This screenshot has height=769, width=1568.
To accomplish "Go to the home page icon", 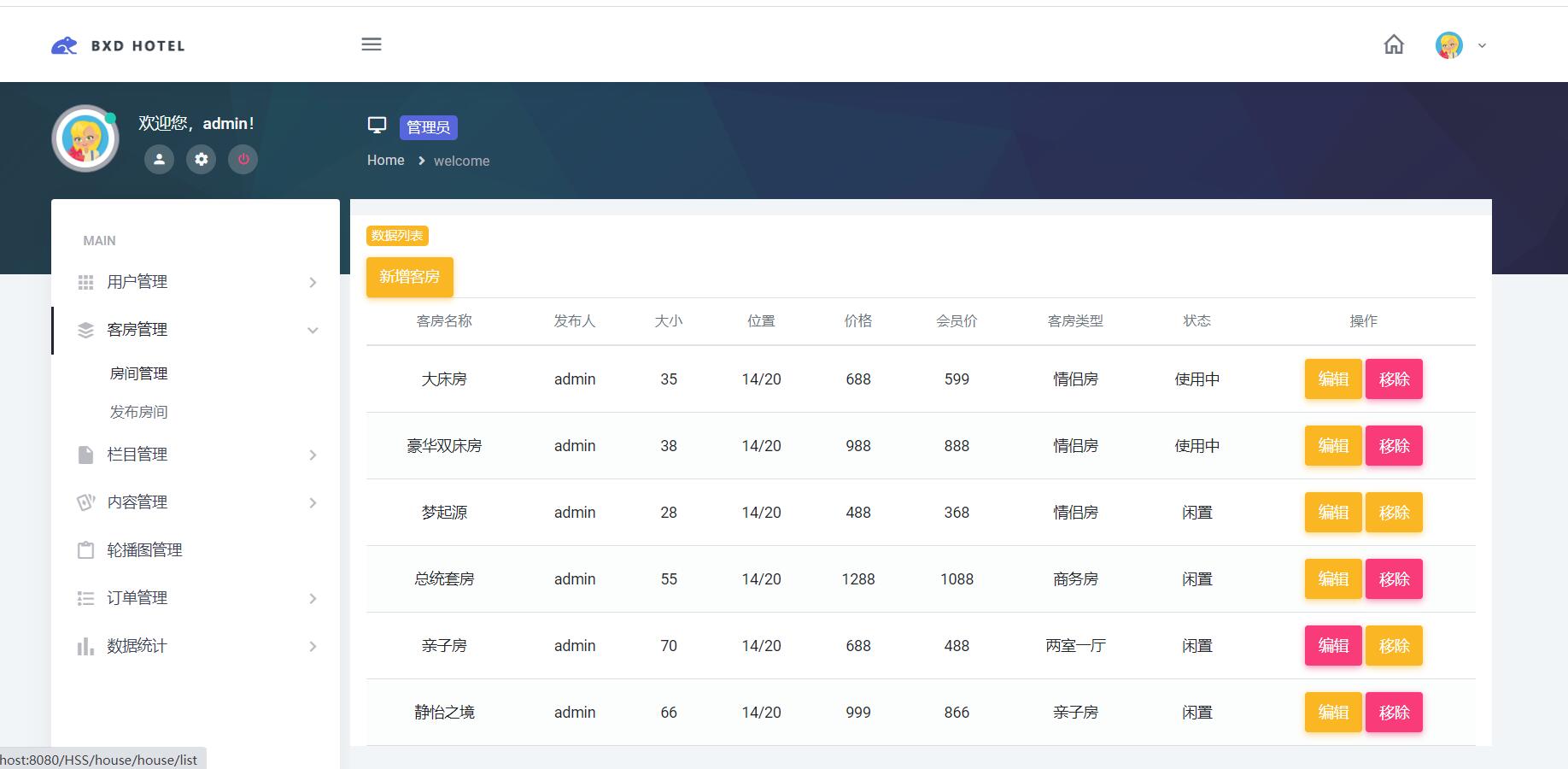I will click(1394, 44).
